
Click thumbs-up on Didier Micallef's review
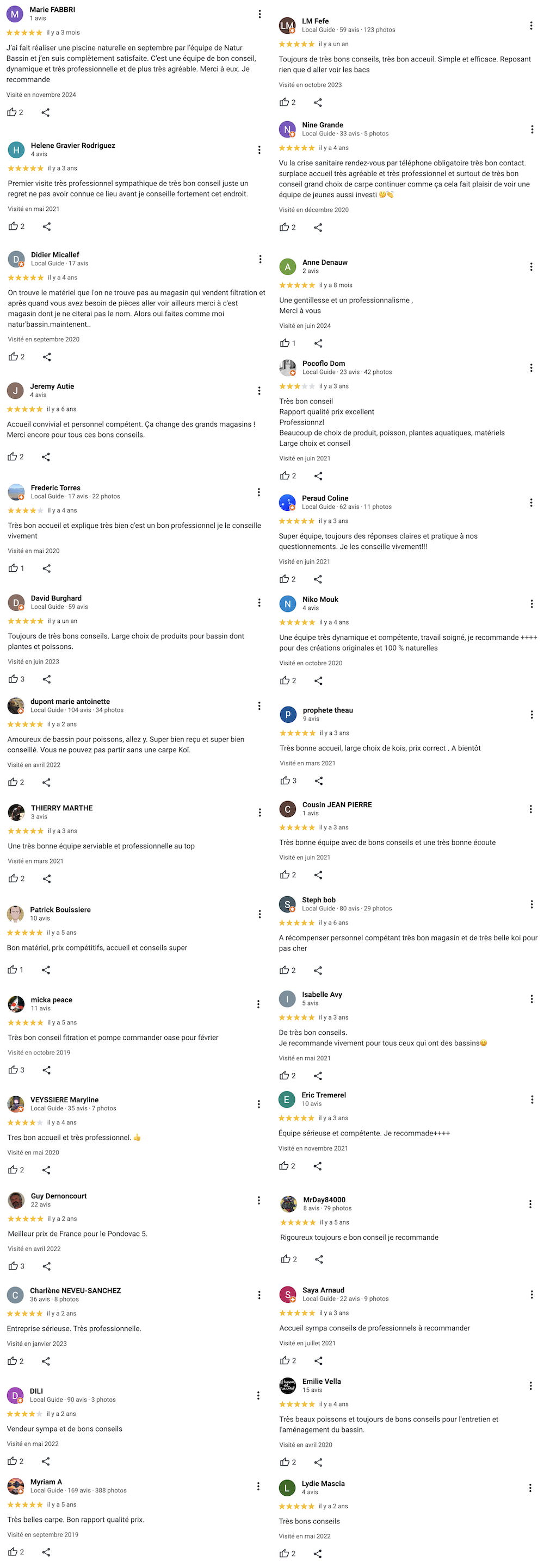[x=13, y=357]
